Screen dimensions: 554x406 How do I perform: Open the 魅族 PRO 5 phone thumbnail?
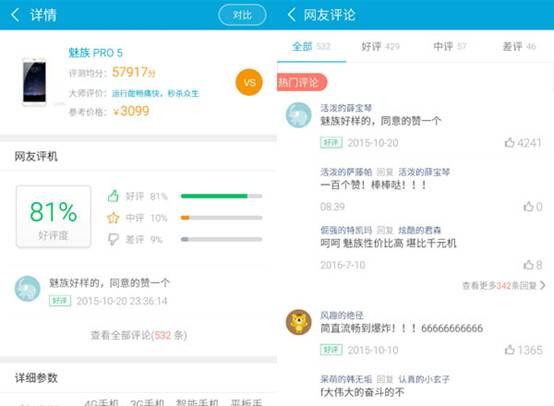pos(34,82)
